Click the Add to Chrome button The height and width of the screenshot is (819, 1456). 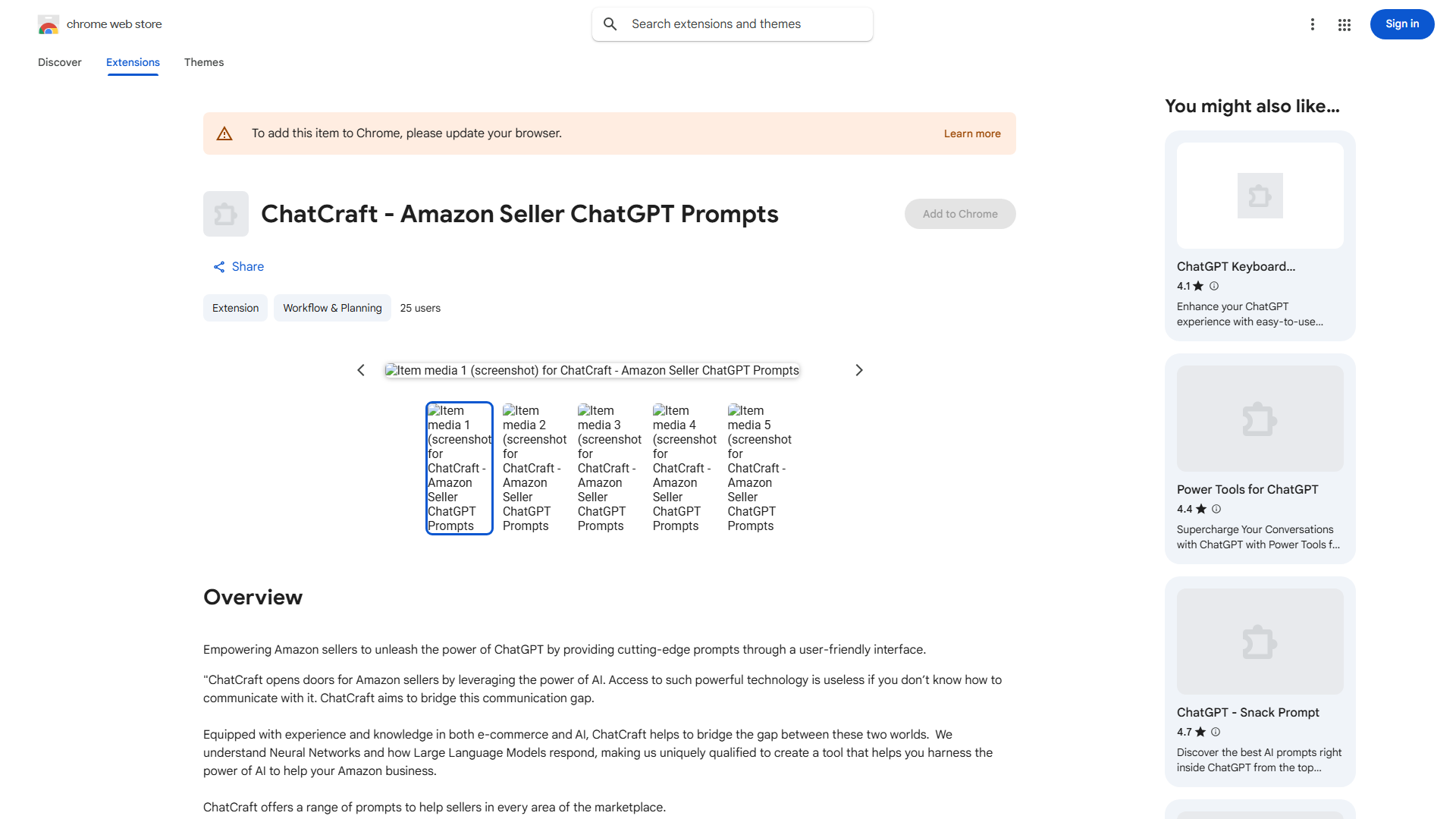click(959, 214)
